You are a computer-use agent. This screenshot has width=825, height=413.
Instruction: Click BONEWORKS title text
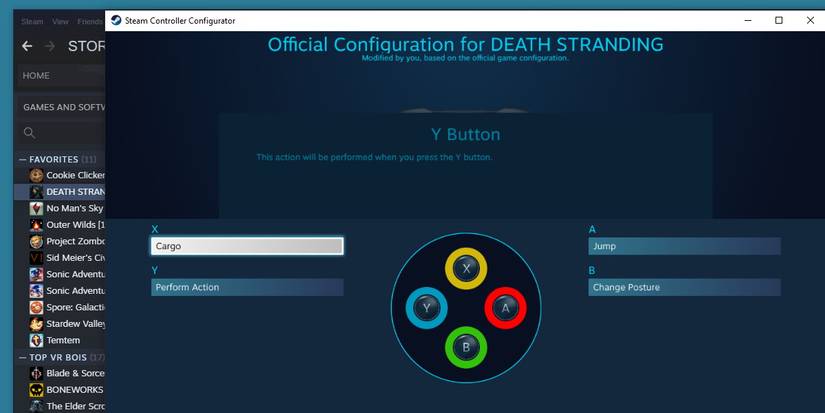tap(75, 390)
